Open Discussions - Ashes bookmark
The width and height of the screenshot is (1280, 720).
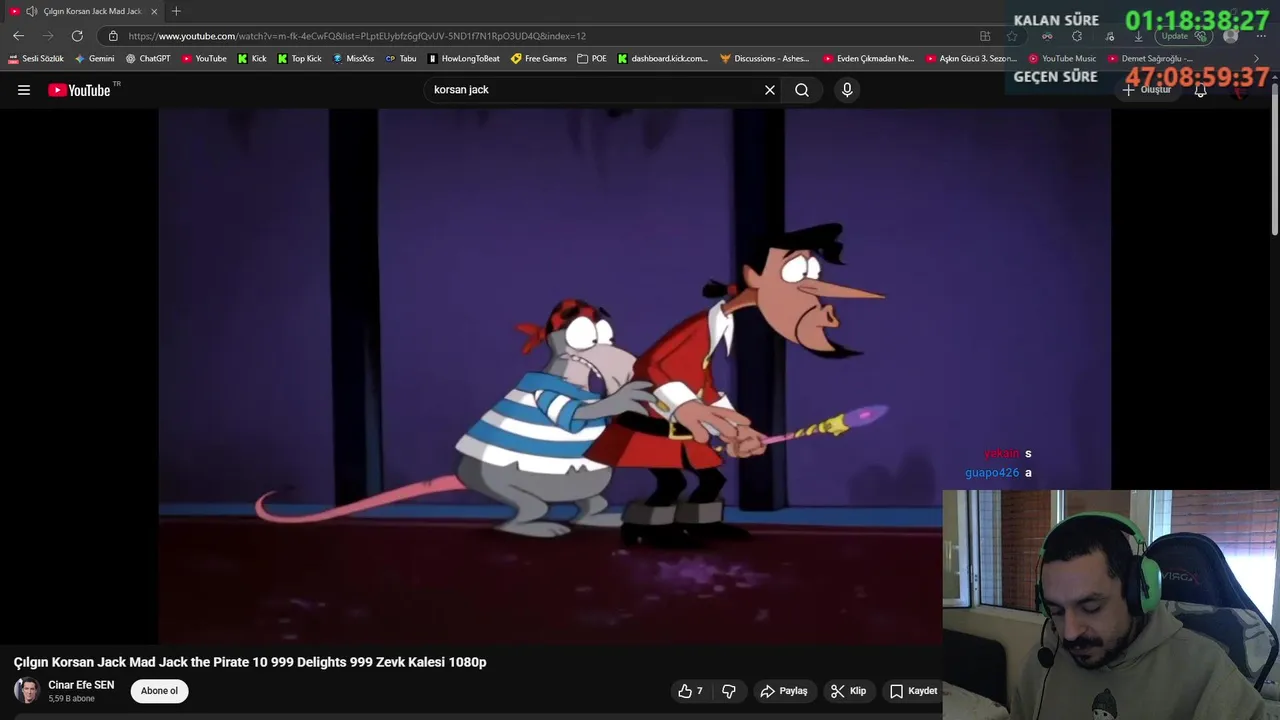point(765,58)
